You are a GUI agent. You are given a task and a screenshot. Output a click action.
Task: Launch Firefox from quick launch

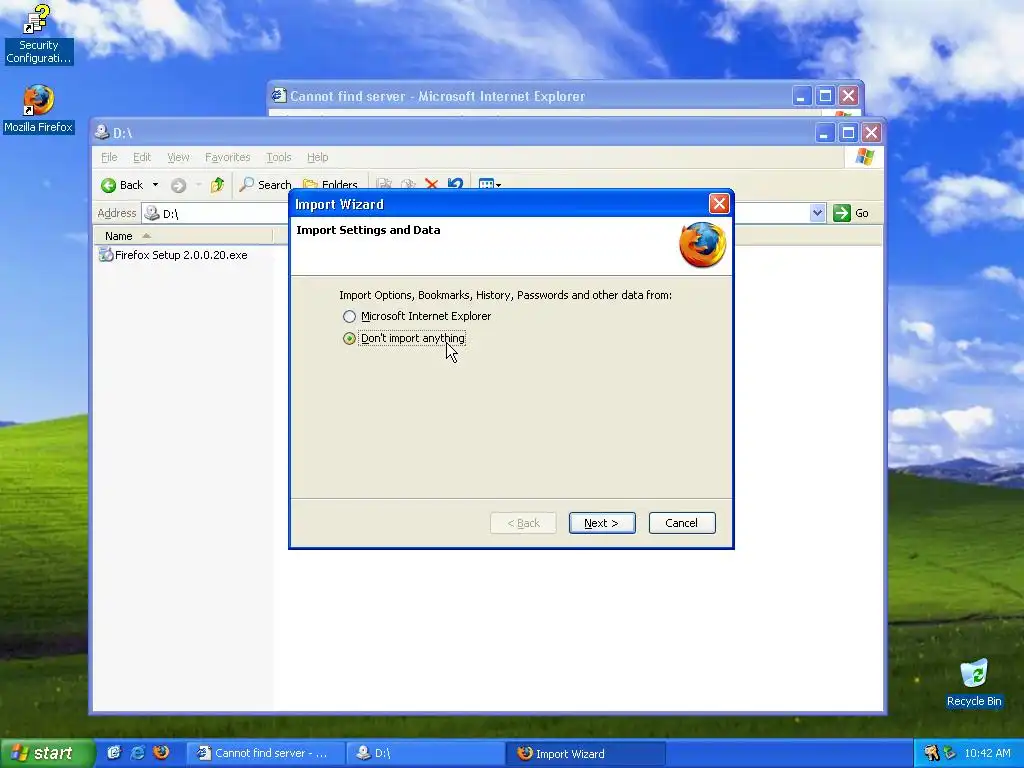[x=161, y=753]
